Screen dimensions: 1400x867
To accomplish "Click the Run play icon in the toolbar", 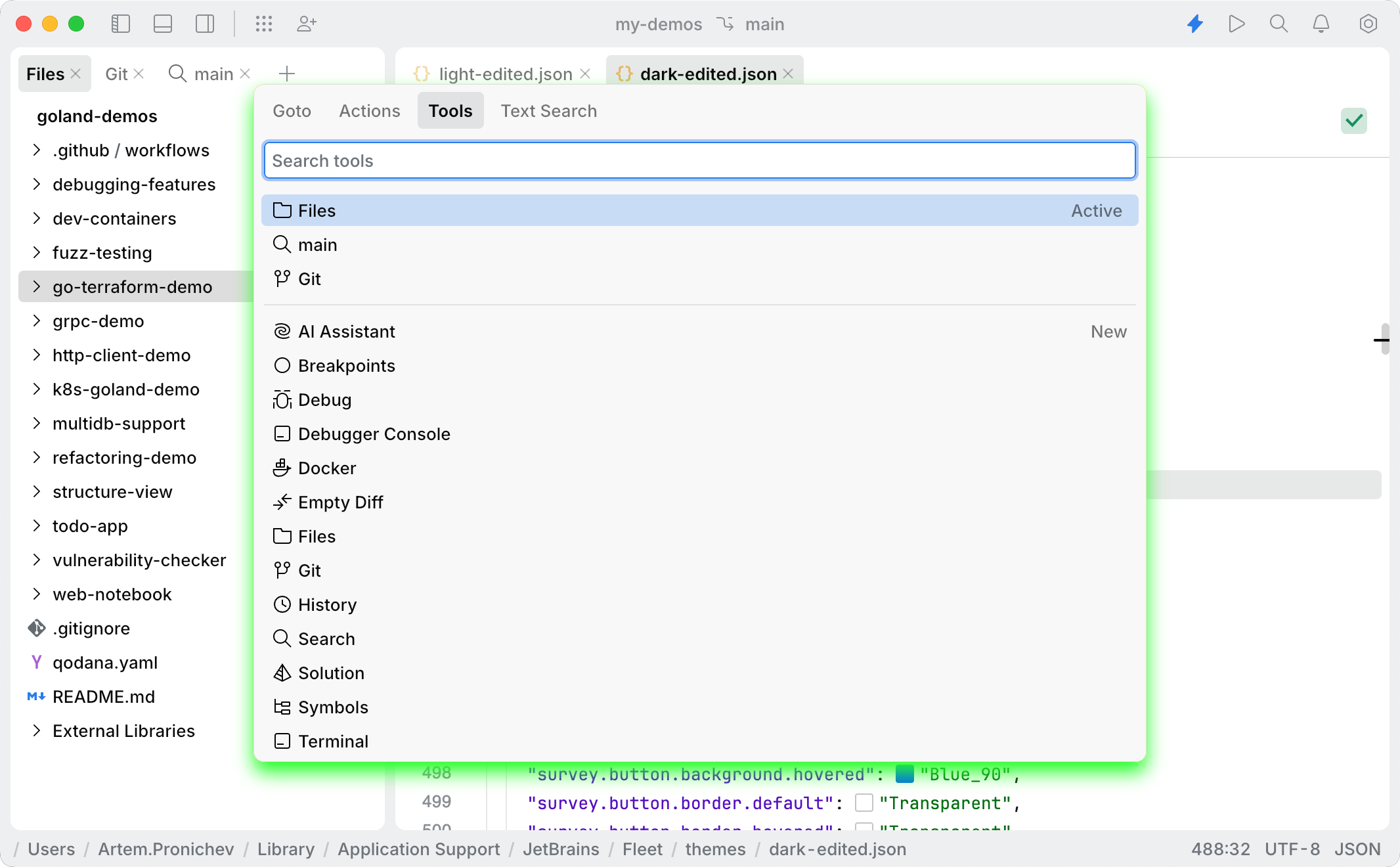I will click(1236, 24).
